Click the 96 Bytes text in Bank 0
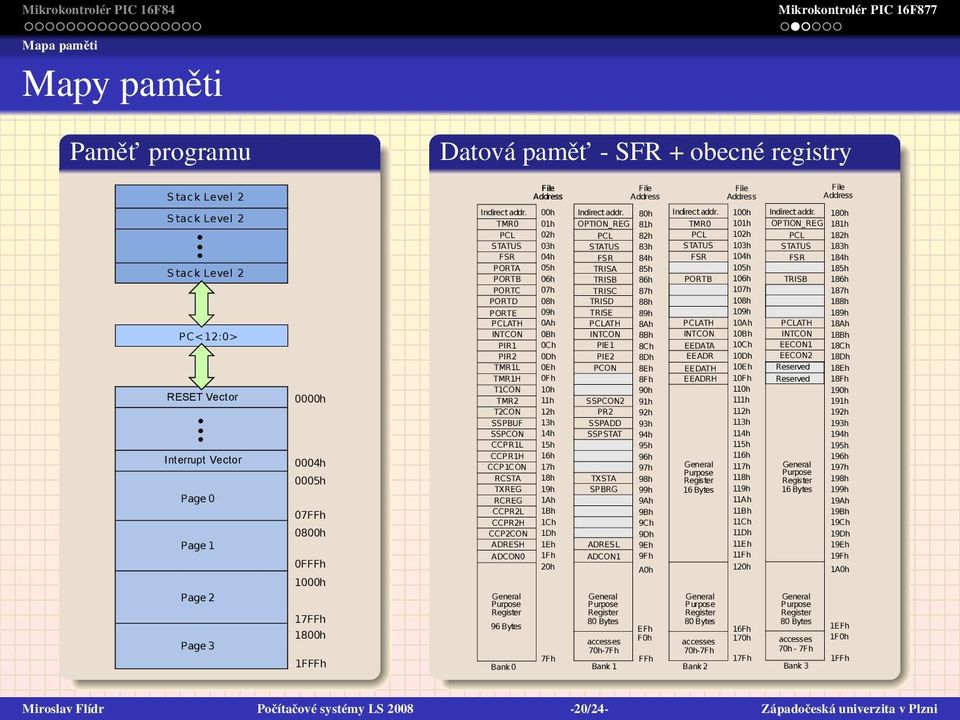 (x=506, y=626)
